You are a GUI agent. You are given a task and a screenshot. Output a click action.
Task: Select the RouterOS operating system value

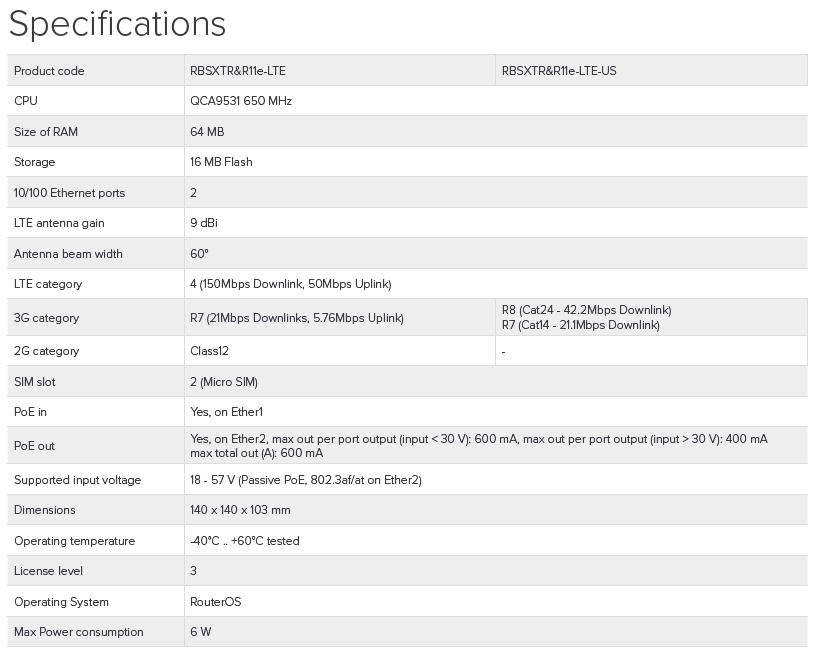point(215,602)
